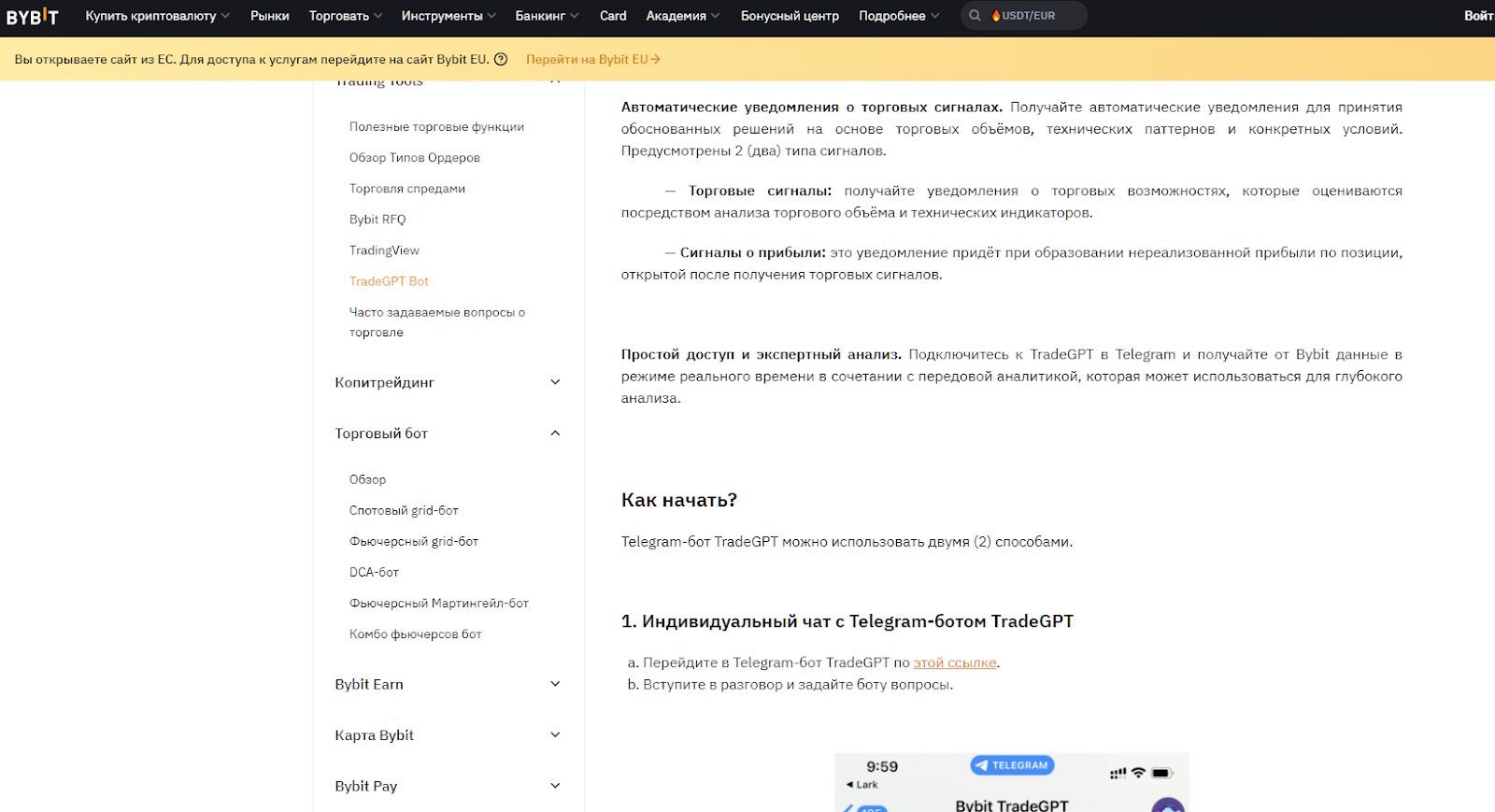
Task: Open the Торговать dropdown menu
Action: 345,16
